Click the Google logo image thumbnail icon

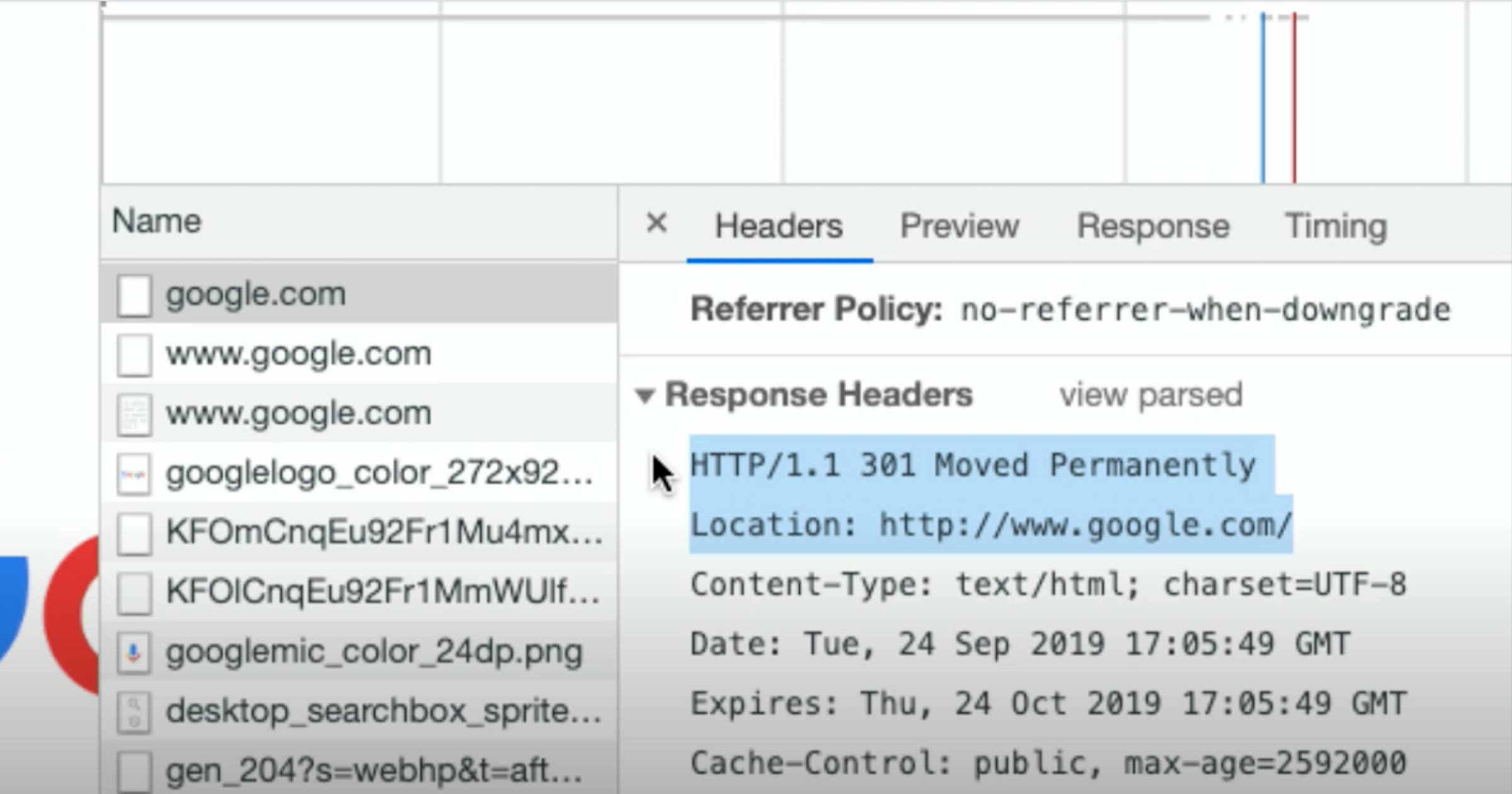tap(134, 474)
